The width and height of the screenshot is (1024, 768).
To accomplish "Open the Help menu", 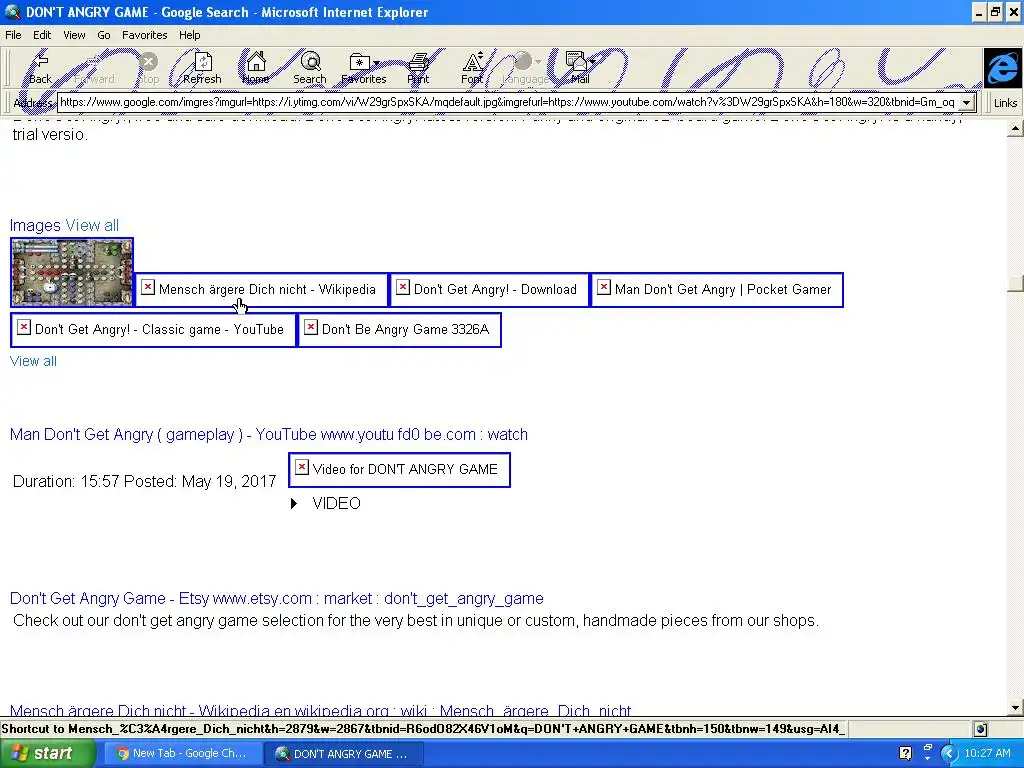I will click(x=189, y=35).
